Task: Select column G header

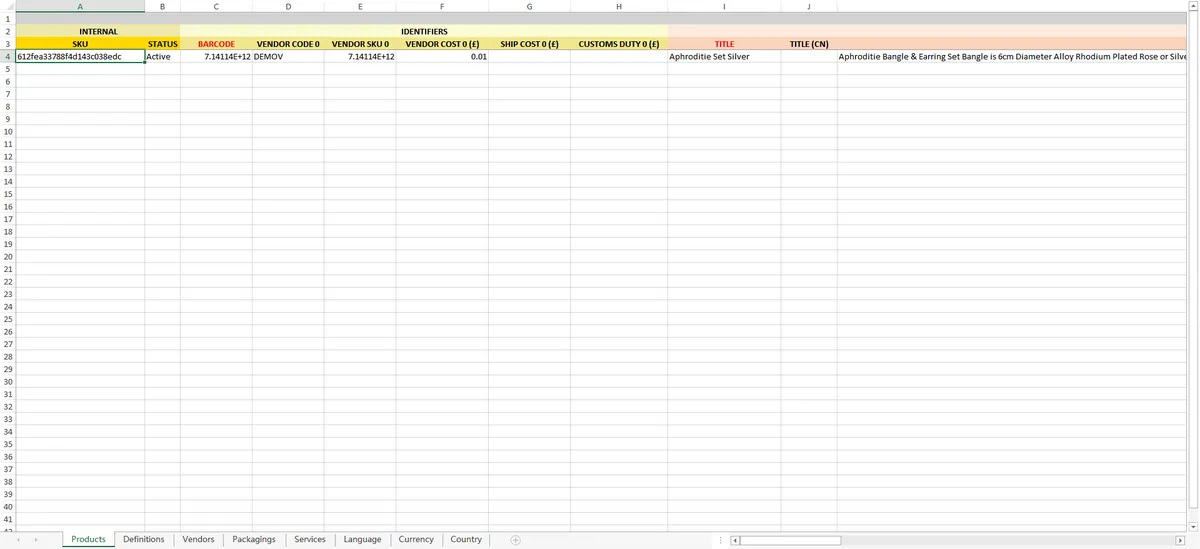Action: tap(529, 6)
